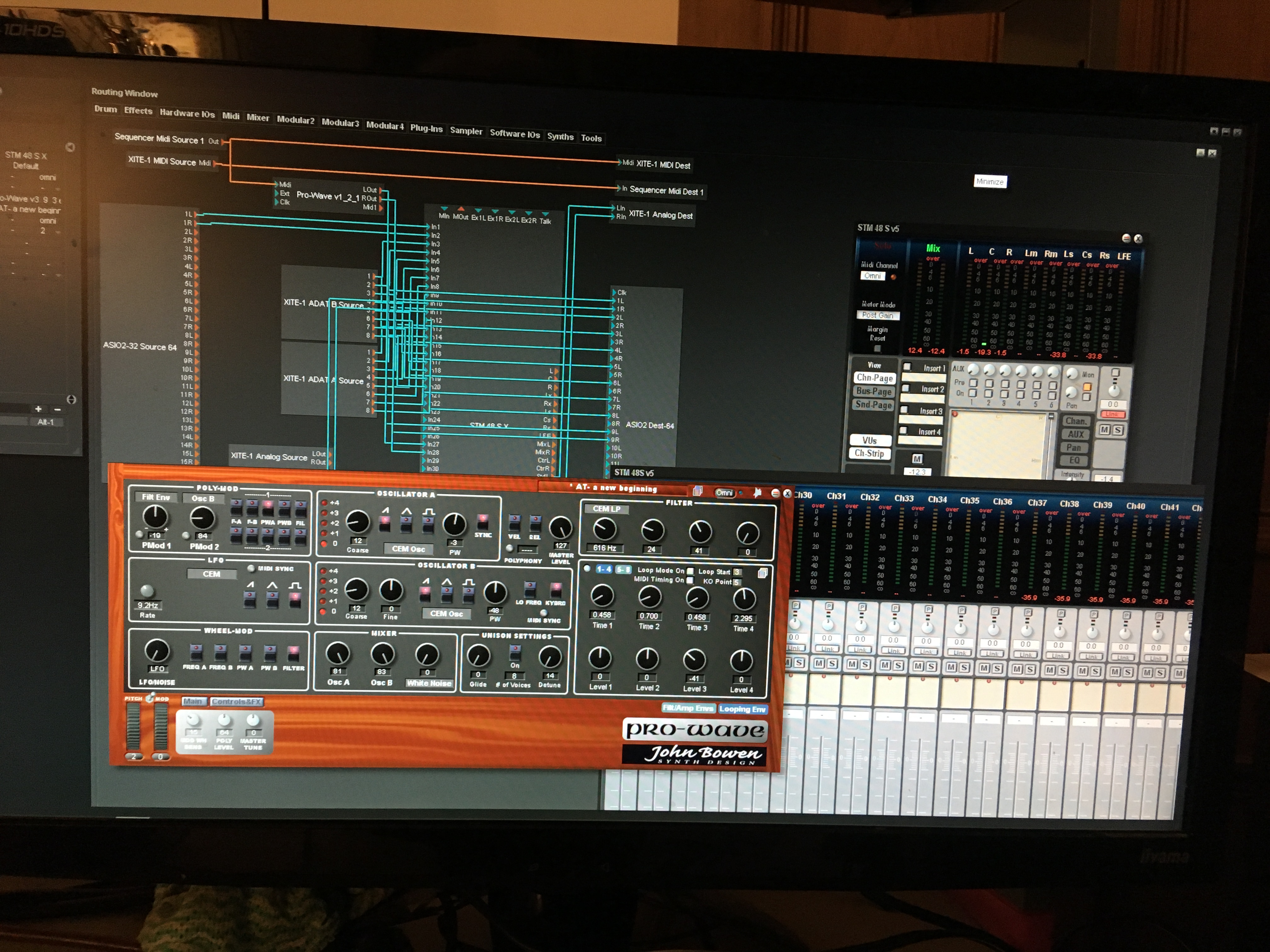This screenshot has height=952, width=1270.
Task: Select LFO triangle wave switch
Action: [273, 600]
